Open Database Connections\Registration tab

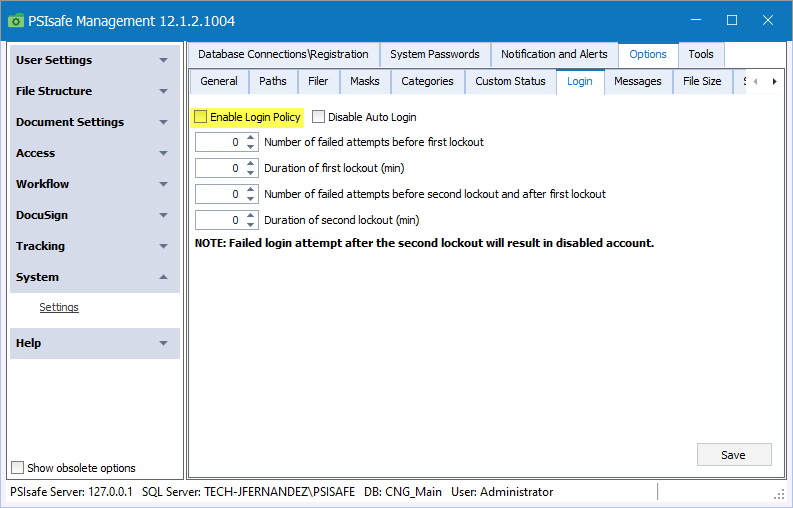coord(283,54)
